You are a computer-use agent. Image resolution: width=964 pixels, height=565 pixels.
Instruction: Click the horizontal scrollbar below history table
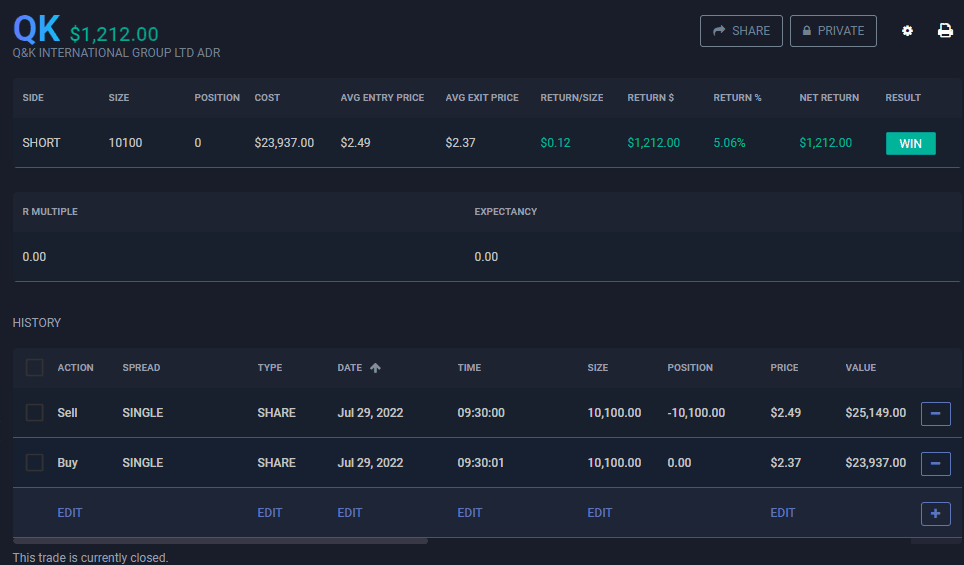click(220, 541)
